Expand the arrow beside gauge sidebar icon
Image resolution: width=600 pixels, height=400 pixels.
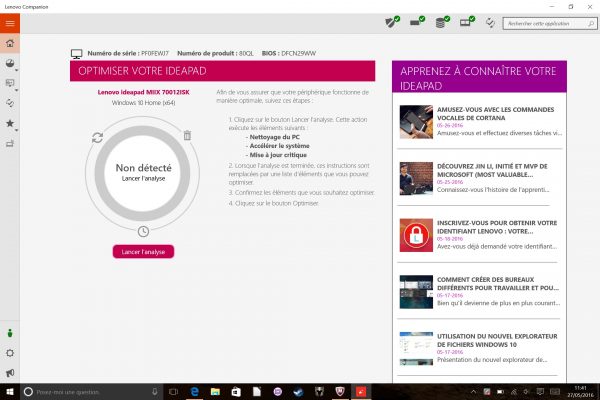[x=16, y=70]
